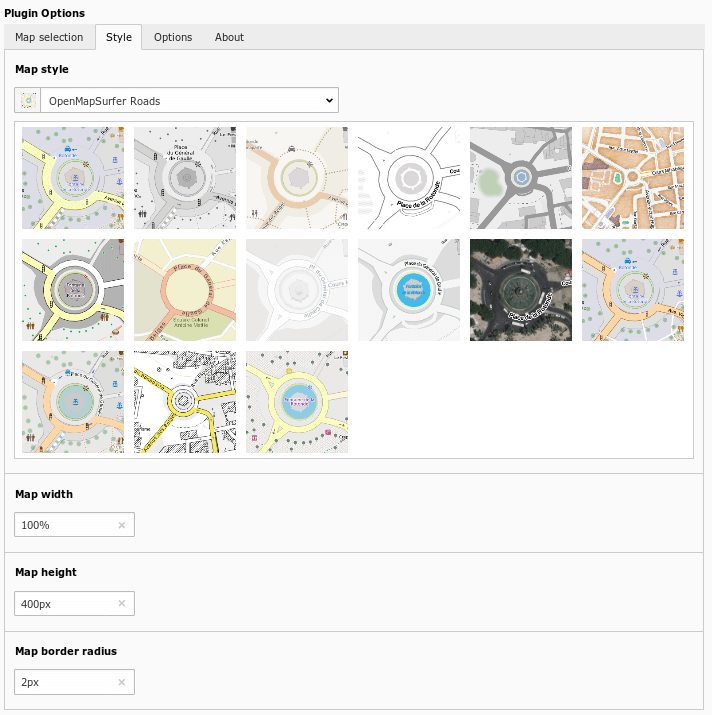Pick the black-and-white hatched map with yellow roads
Viewport: 712px width, 715px height.
click(x=185, y=402)
